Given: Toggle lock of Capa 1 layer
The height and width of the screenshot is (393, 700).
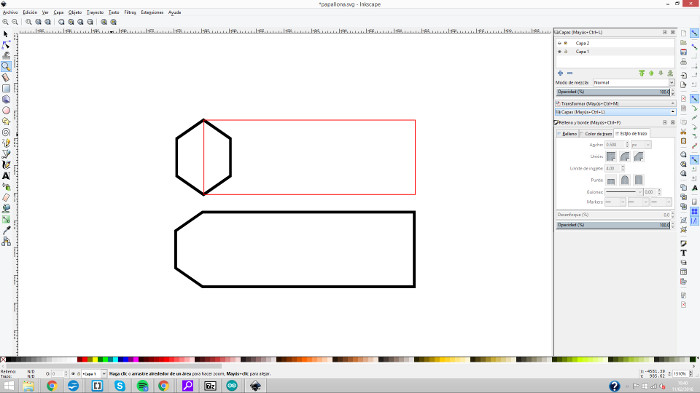Looking at the screenshot, I should tap(566, 52).
